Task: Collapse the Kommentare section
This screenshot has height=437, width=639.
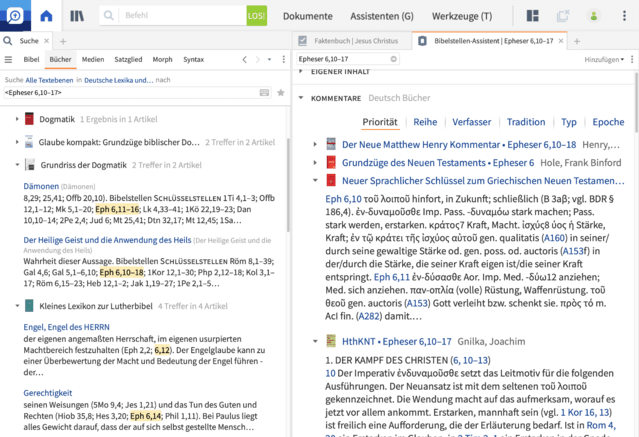Action: [x=301, y=100]
